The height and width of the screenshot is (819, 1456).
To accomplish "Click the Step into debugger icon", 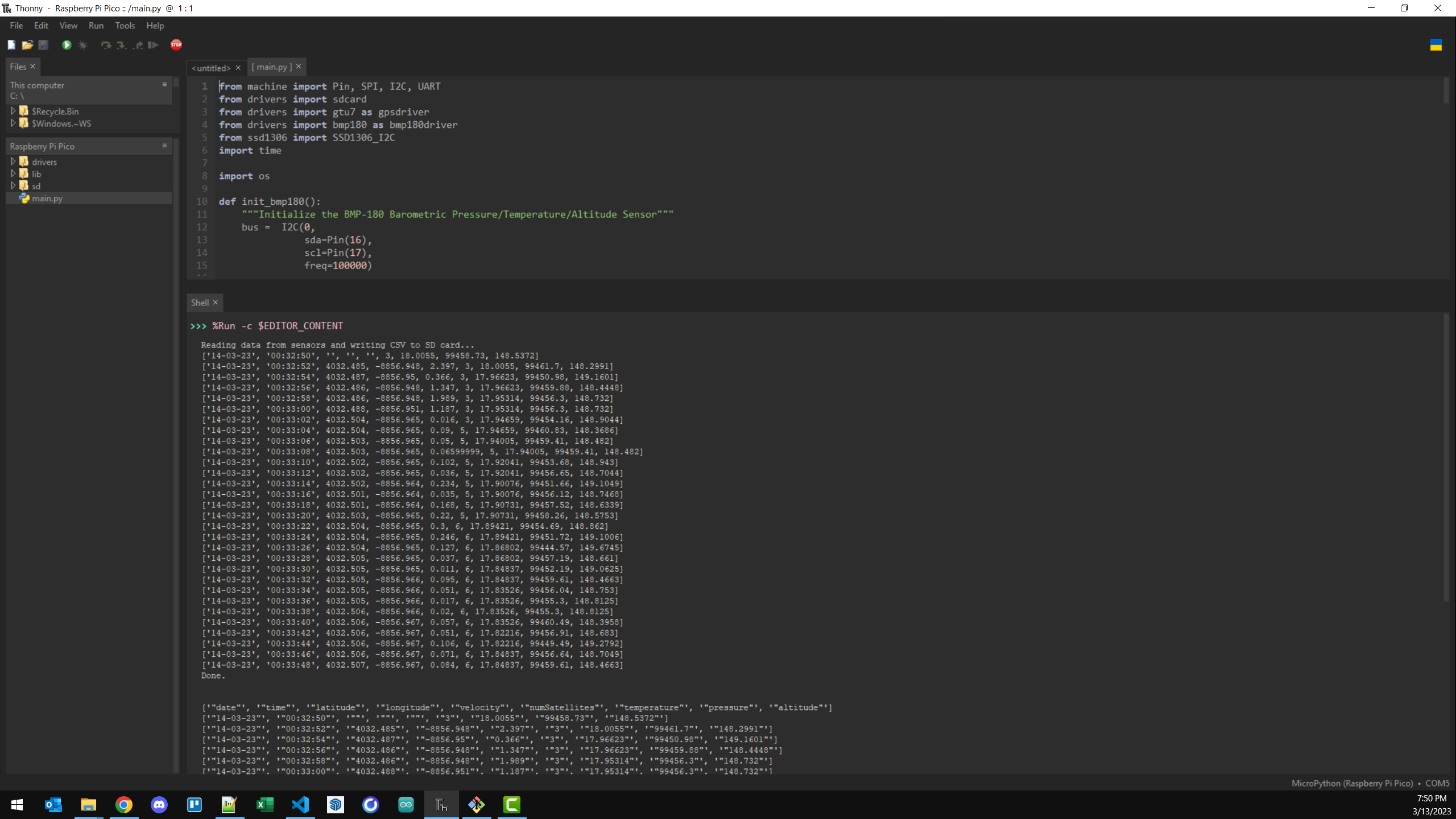I will point(121,45).
